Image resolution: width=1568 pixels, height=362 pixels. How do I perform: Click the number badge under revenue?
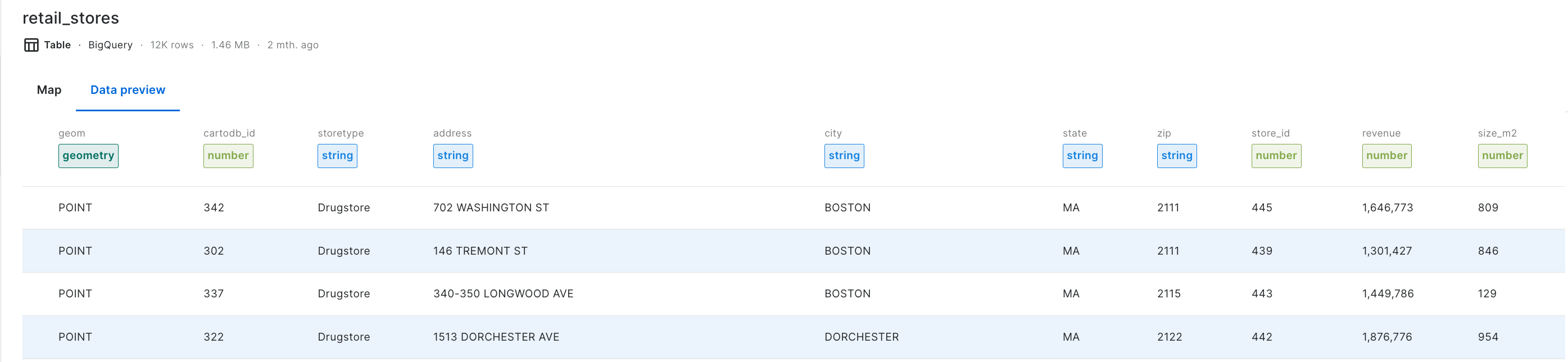click(x=1386, y=156)
